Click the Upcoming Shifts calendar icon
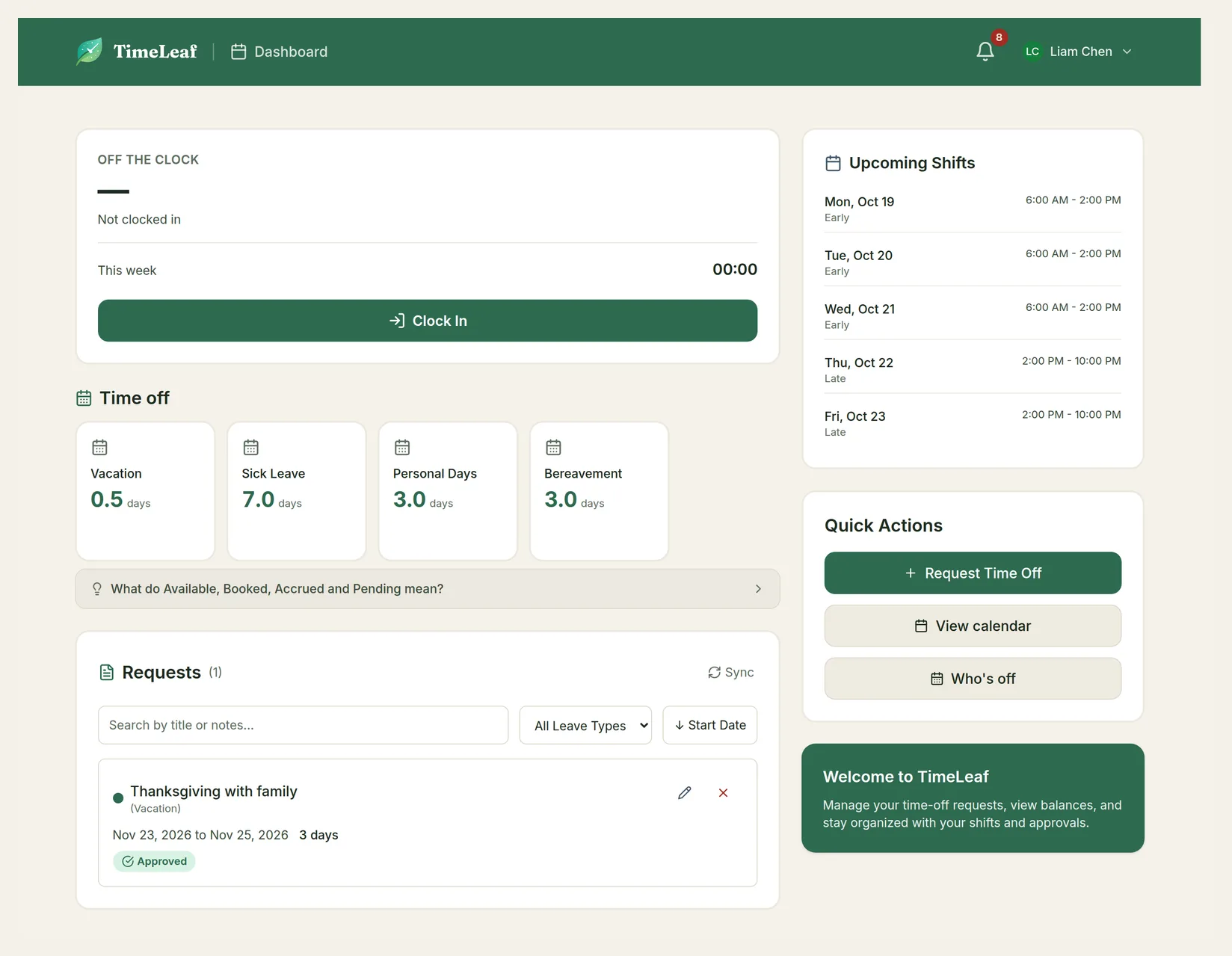Screen dimensions: 1232x956 tap(833, 163)
